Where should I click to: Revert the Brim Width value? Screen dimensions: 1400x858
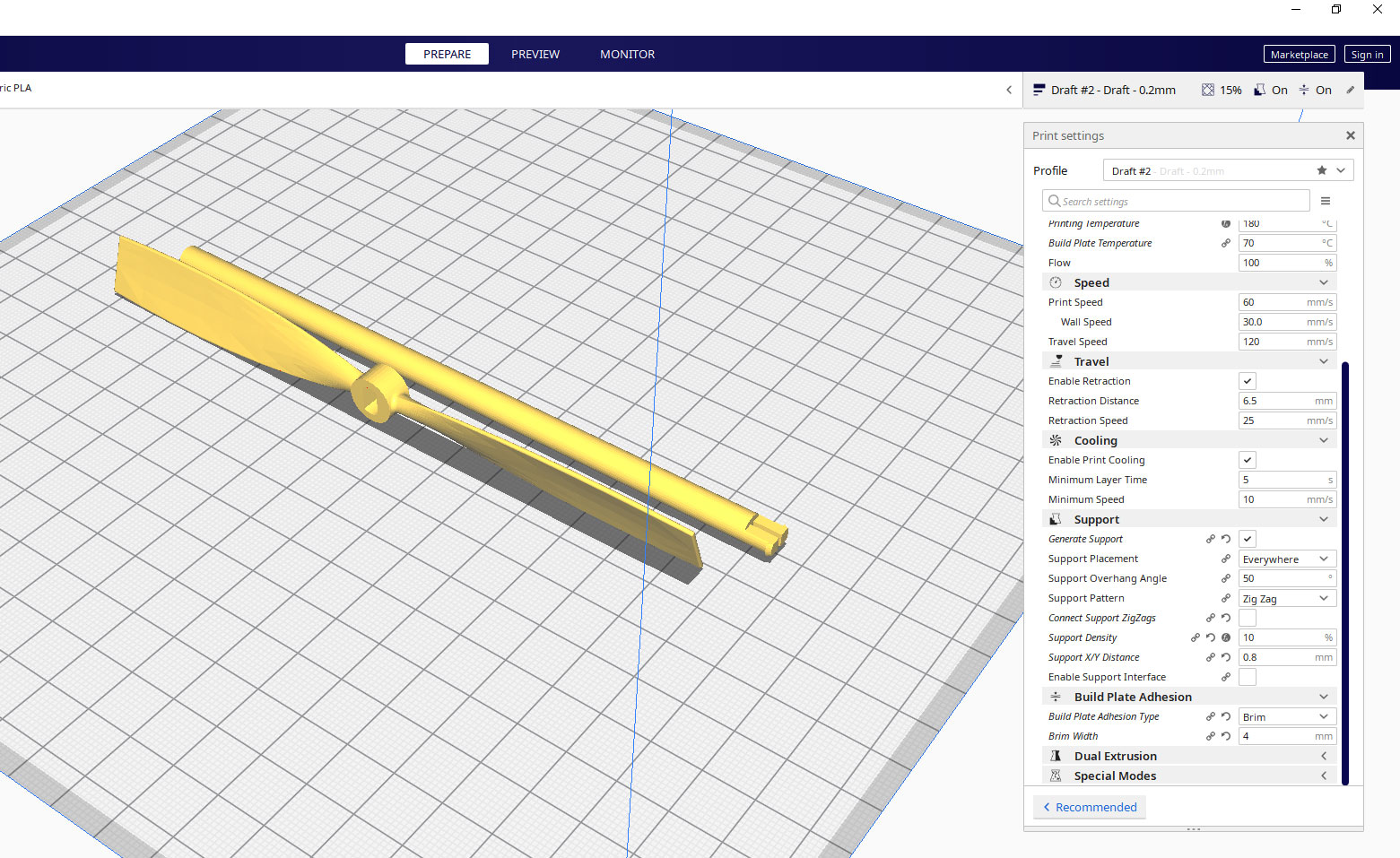pos(1226,736)
